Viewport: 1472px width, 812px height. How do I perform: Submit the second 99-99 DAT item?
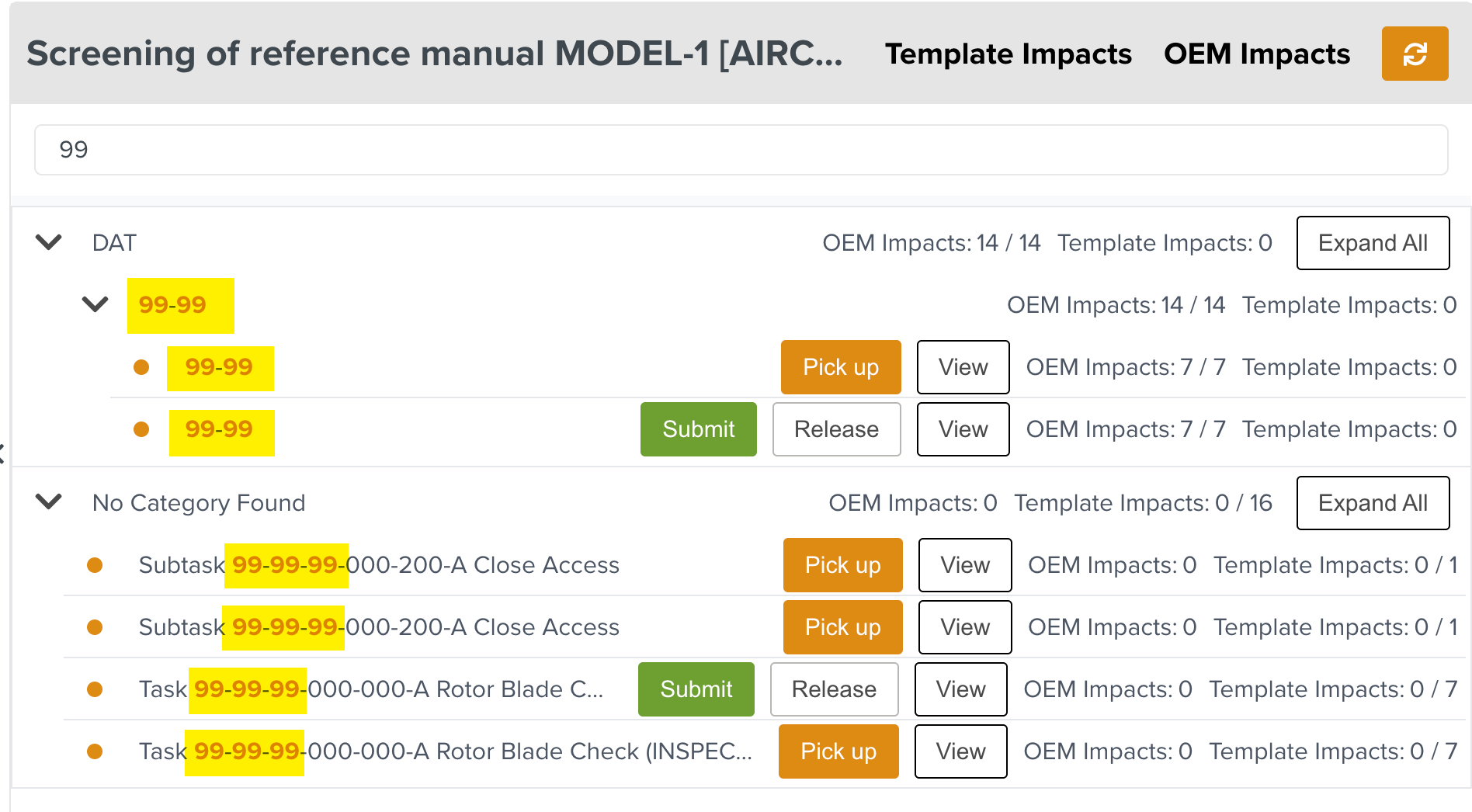tap(698, 429)
